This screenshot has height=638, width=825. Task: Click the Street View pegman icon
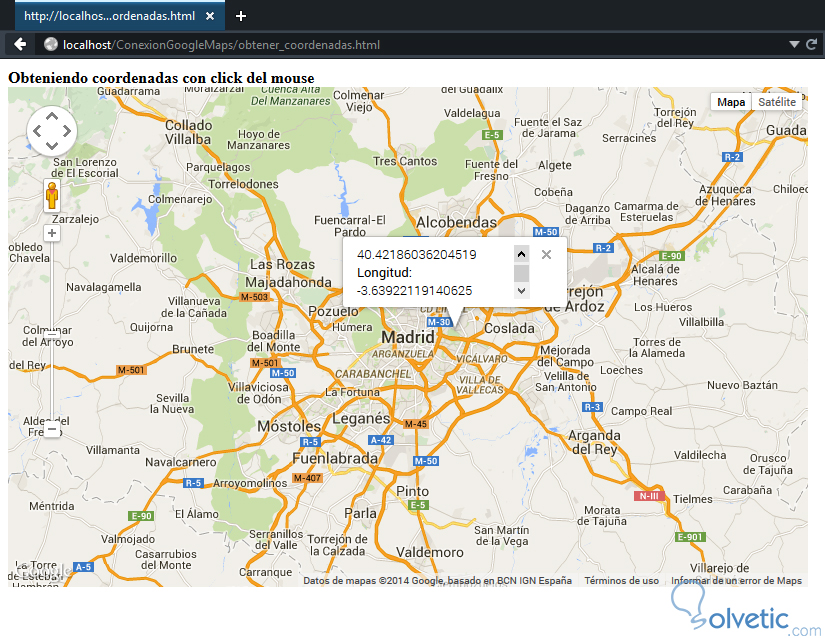[x=52, y=195]
